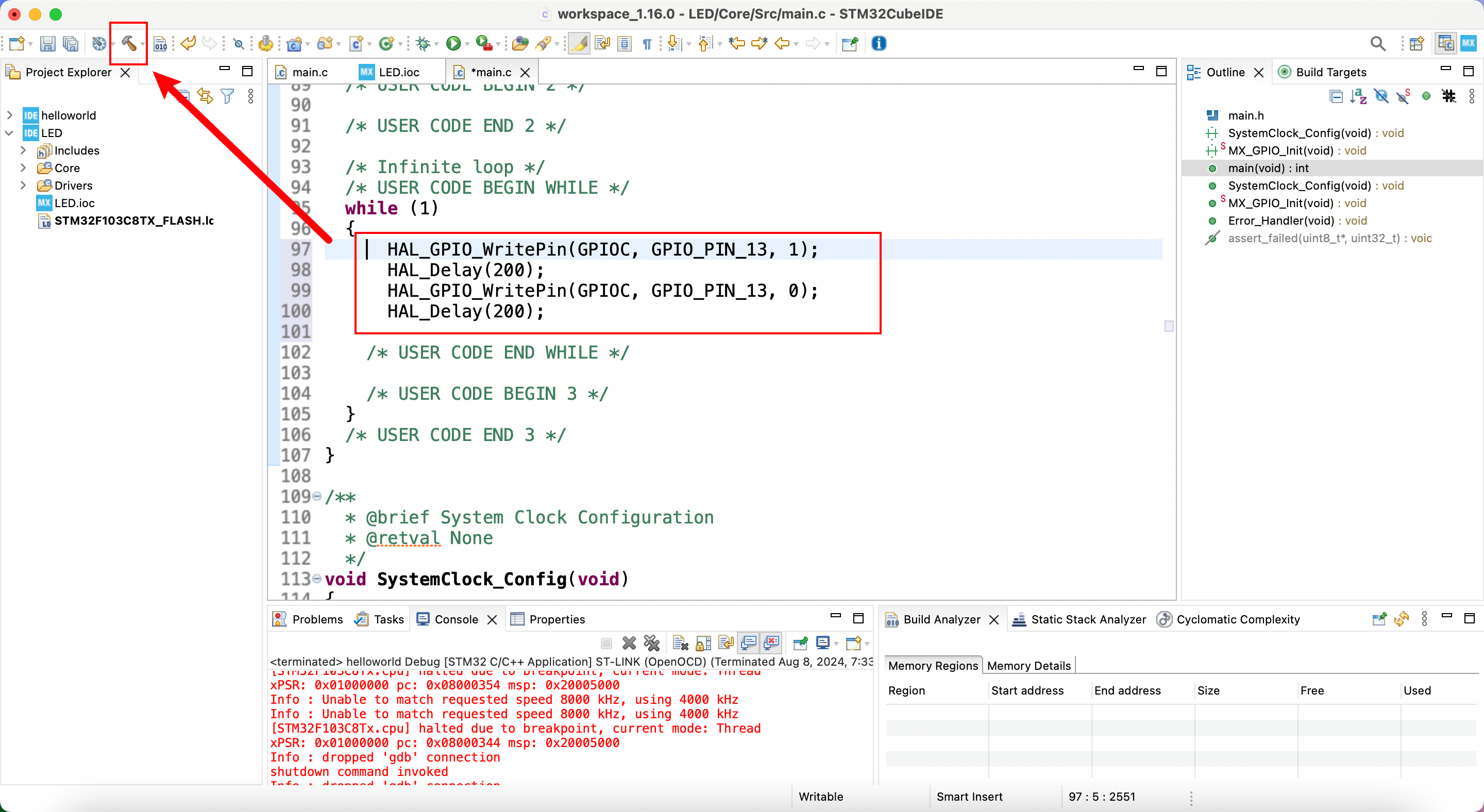Screen dimensions: 1484x812
Task: Open the search magnifier in toolbar
Action: coord(1377,44)
